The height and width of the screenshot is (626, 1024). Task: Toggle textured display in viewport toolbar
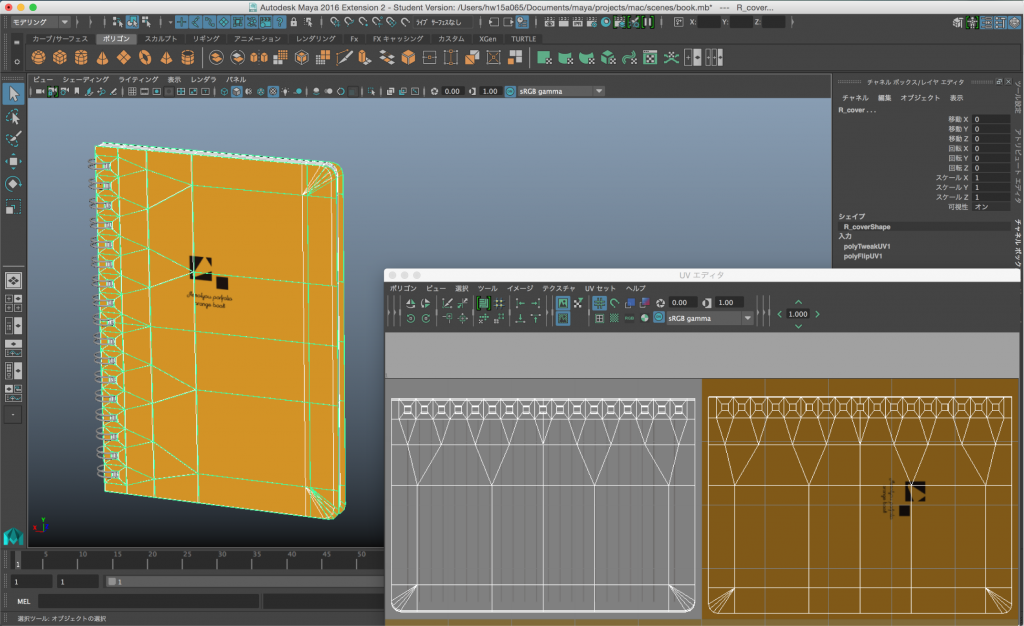(273, 91)
